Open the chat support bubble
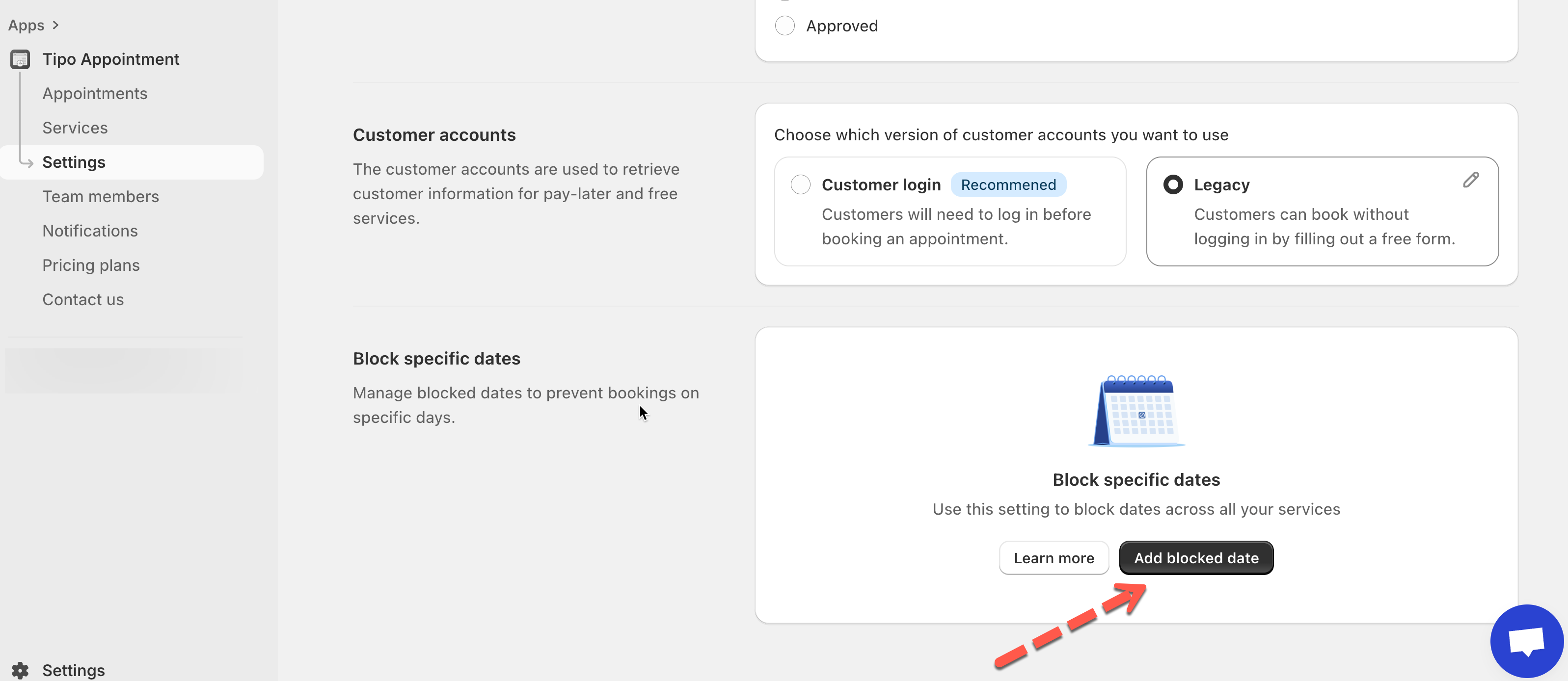The image size is (1568, 681). [x=1526, y=641]
